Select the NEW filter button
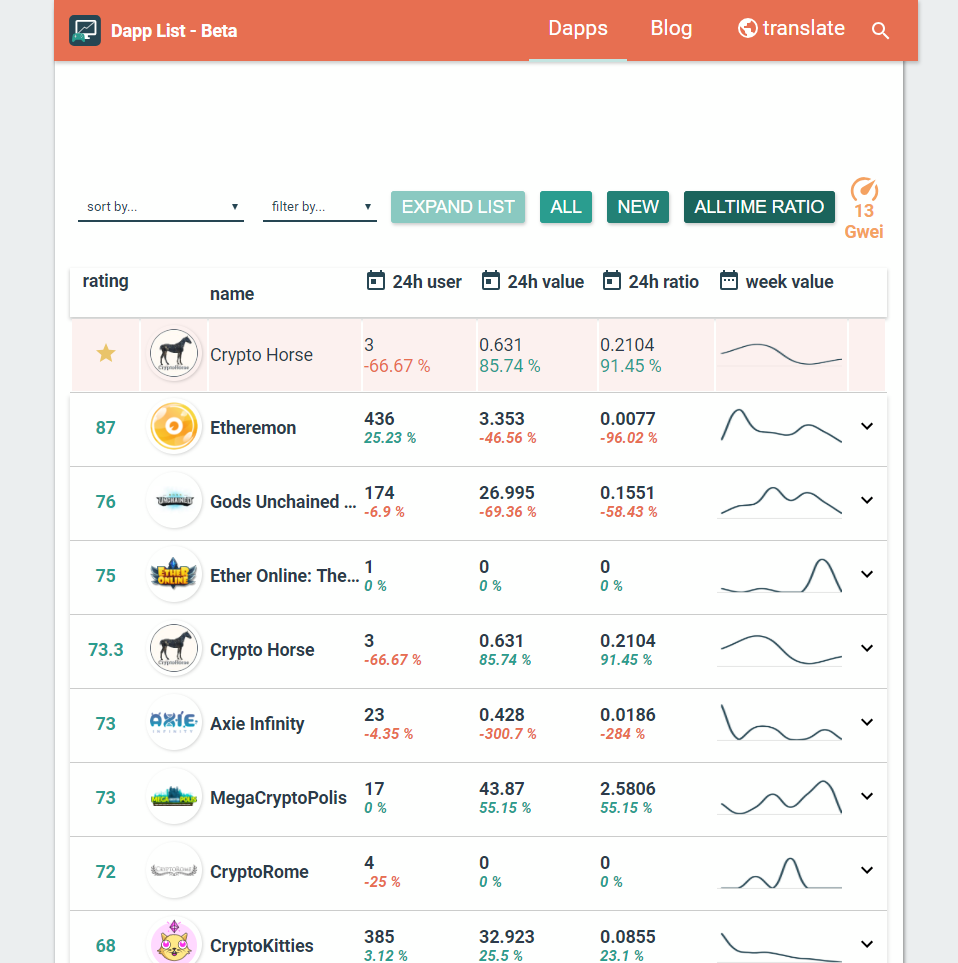958x963 pixels. click(638, 207)
